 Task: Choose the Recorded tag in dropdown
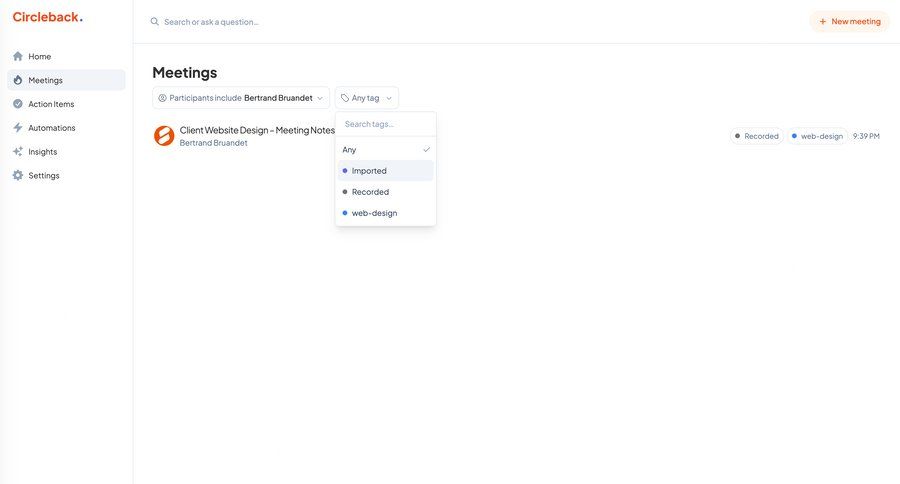click(385, 192)
